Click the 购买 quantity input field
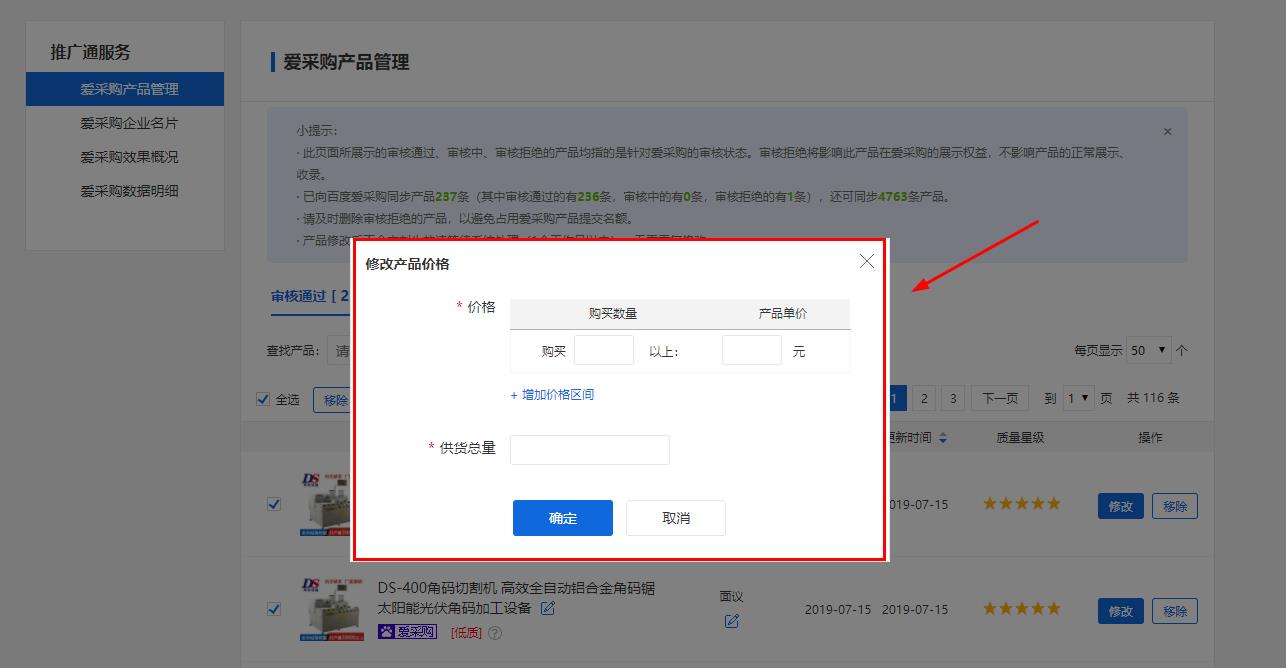This screenshot has height=668, width=1286. click(604, 350)
